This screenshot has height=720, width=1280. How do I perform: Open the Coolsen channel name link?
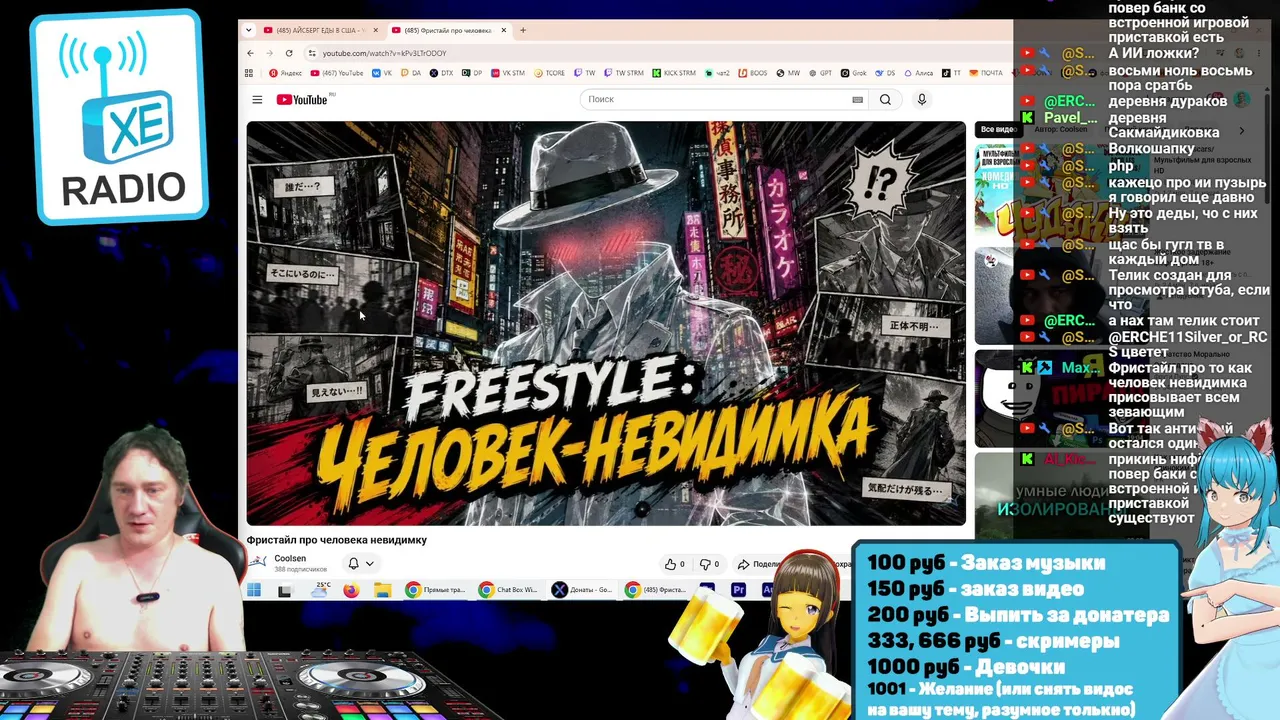[290, 558]
